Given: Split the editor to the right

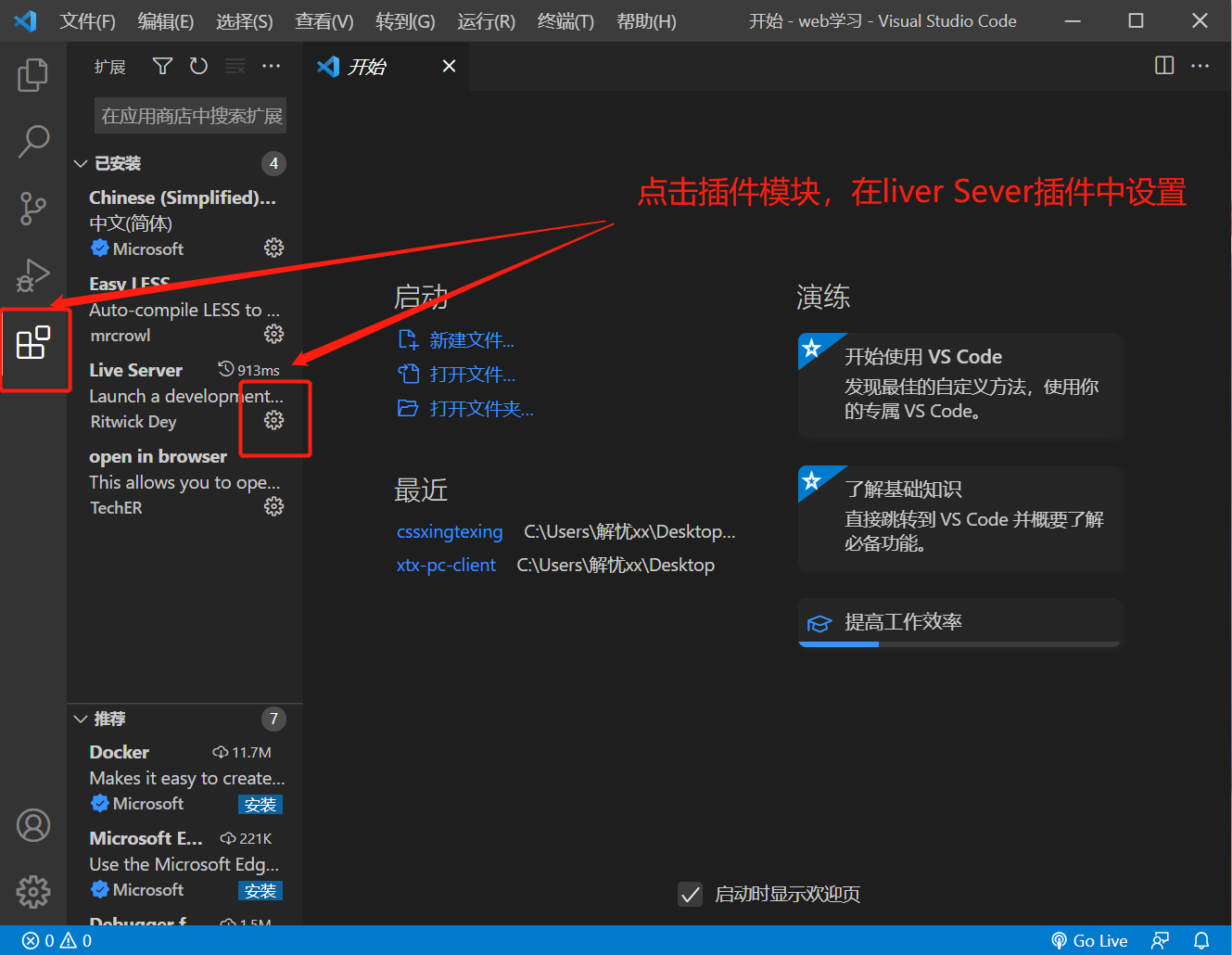Looking at the screenshot, I should coord(1164,65).
